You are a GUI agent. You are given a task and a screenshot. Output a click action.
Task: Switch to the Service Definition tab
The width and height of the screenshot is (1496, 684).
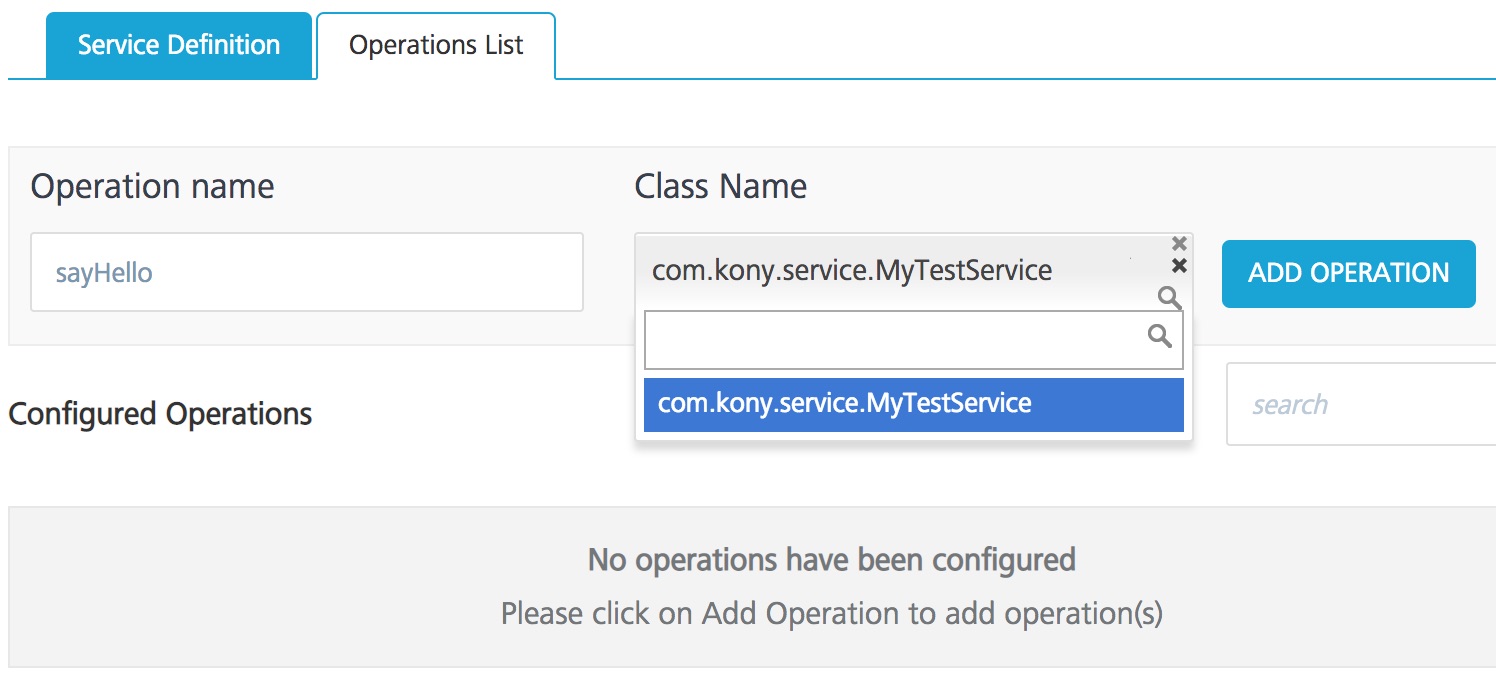178,44
